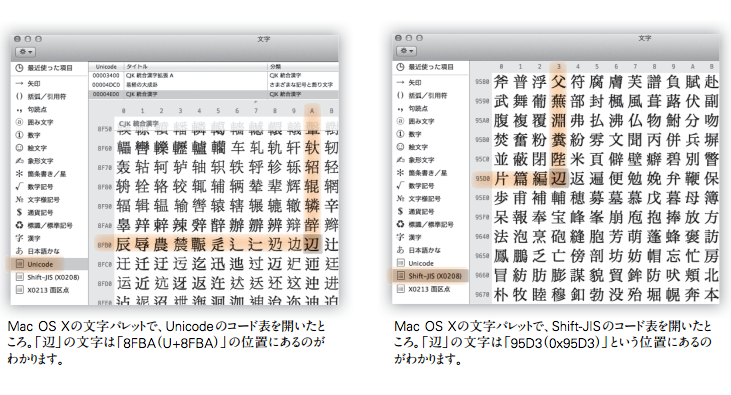
Task: Click the 編 character in the Shift-JIS table
Action: click(539, 178)
